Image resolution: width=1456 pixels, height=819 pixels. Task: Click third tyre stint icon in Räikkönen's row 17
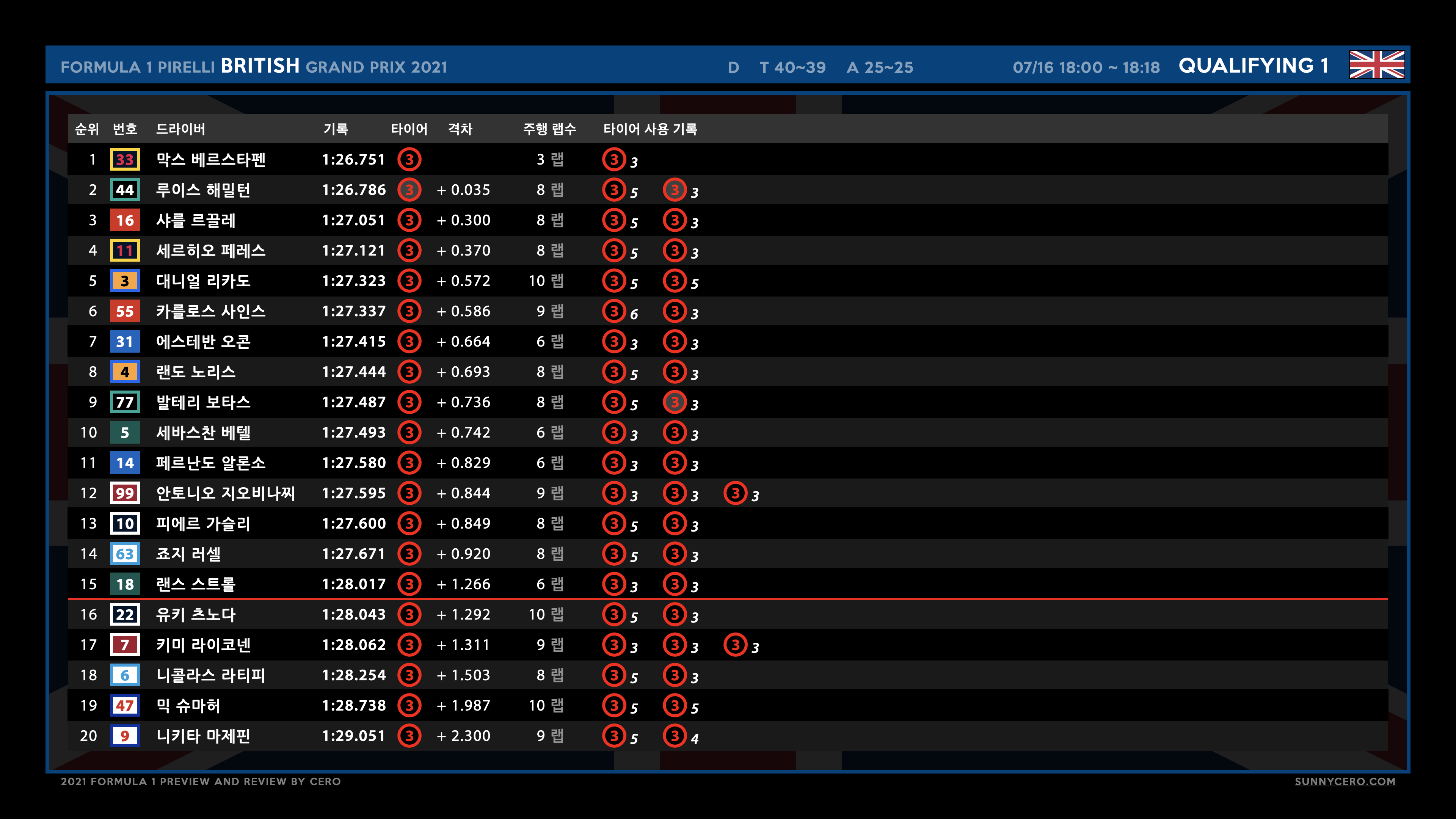point(735,645)
